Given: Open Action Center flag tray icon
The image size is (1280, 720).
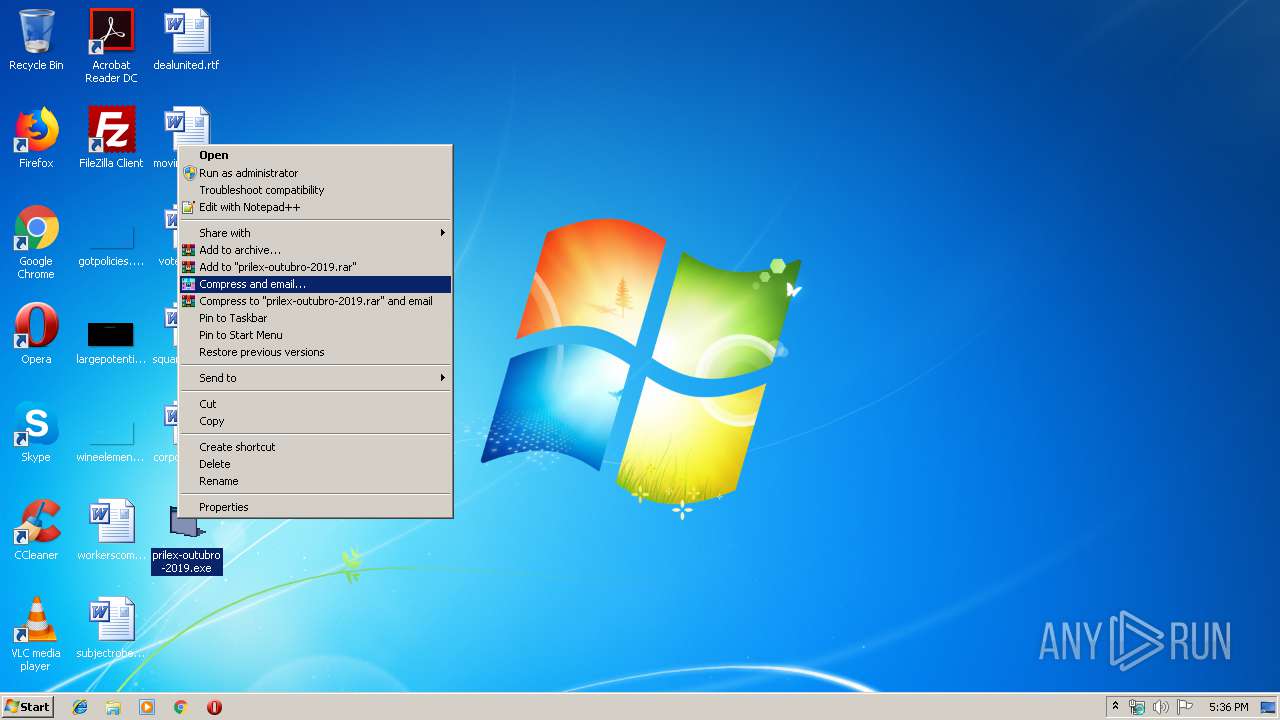Looking at the screenshot, I should 1185,707.
